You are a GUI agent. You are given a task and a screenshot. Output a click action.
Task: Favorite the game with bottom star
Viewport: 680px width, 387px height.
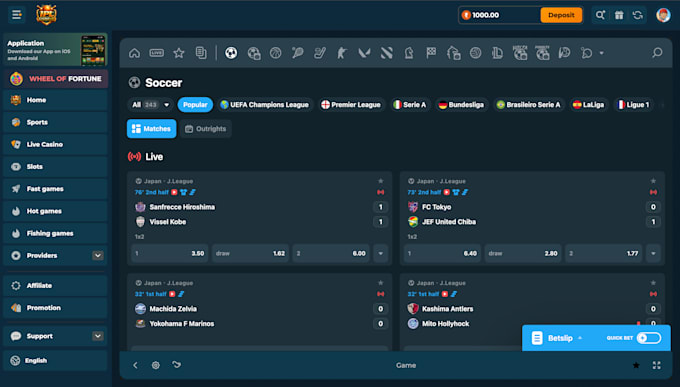point(636,365)
